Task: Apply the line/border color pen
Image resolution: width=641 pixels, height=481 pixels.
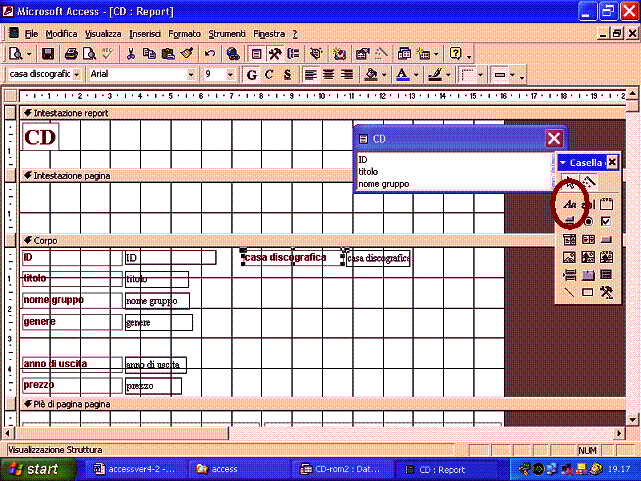Action: click(x=435, y=75)
